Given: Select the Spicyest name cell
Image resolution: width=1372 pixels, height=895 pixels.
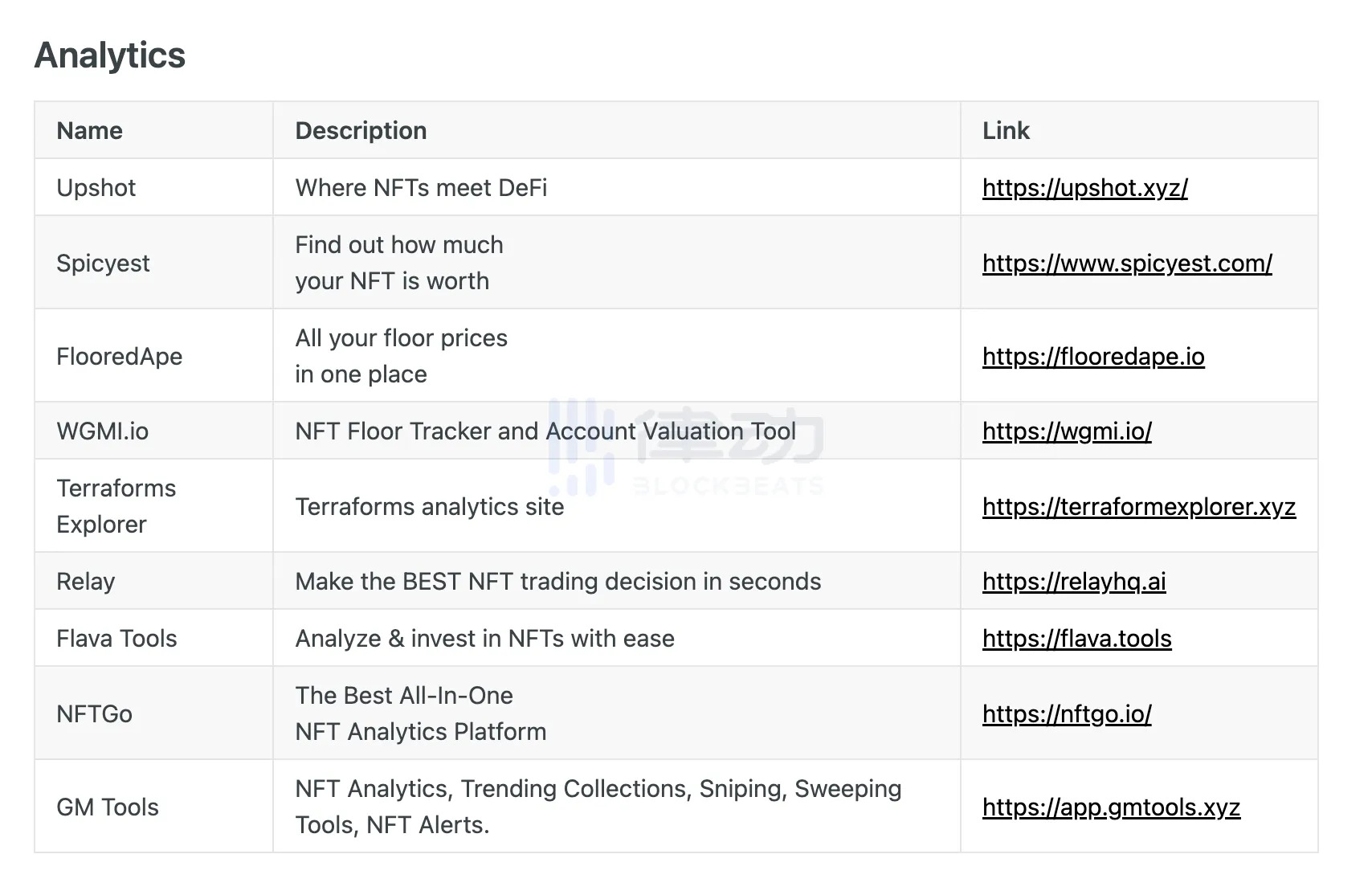Looking at the screenshot, I should 103,264.
